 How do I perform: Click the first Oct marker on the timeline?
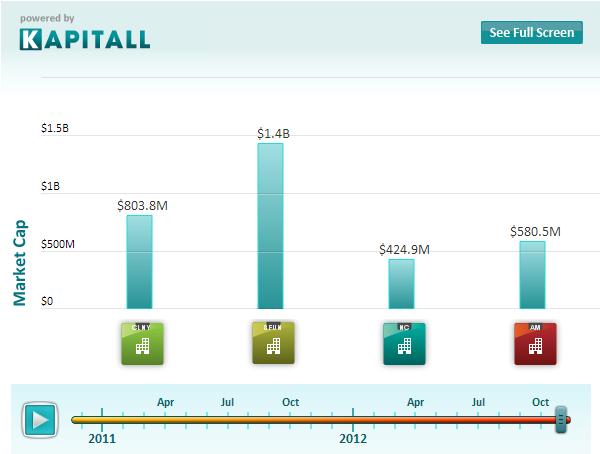pos(290,402)
